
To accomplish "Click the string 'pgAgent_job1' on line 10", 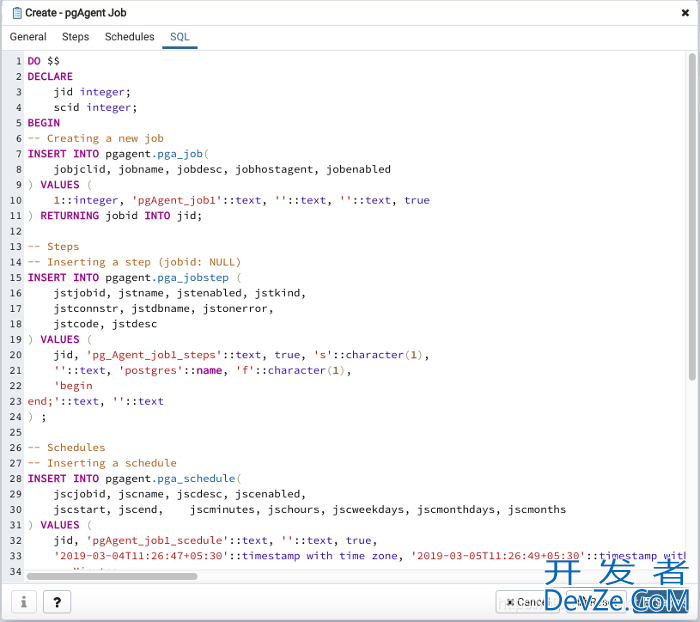I will point(177,200).
